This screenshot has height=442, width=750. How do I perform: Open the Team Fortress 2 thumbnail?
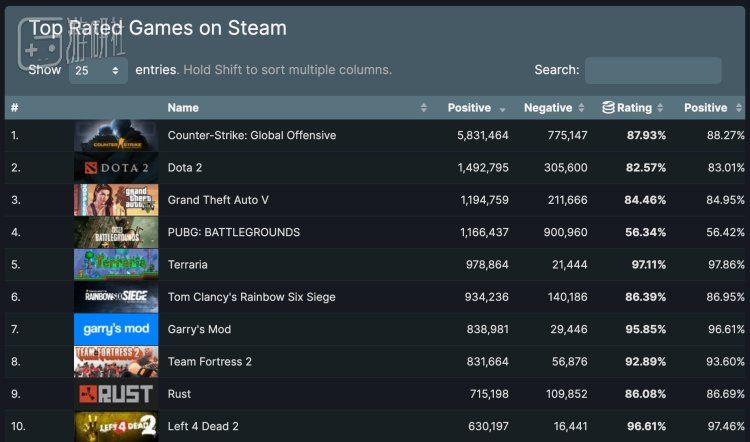116,362
